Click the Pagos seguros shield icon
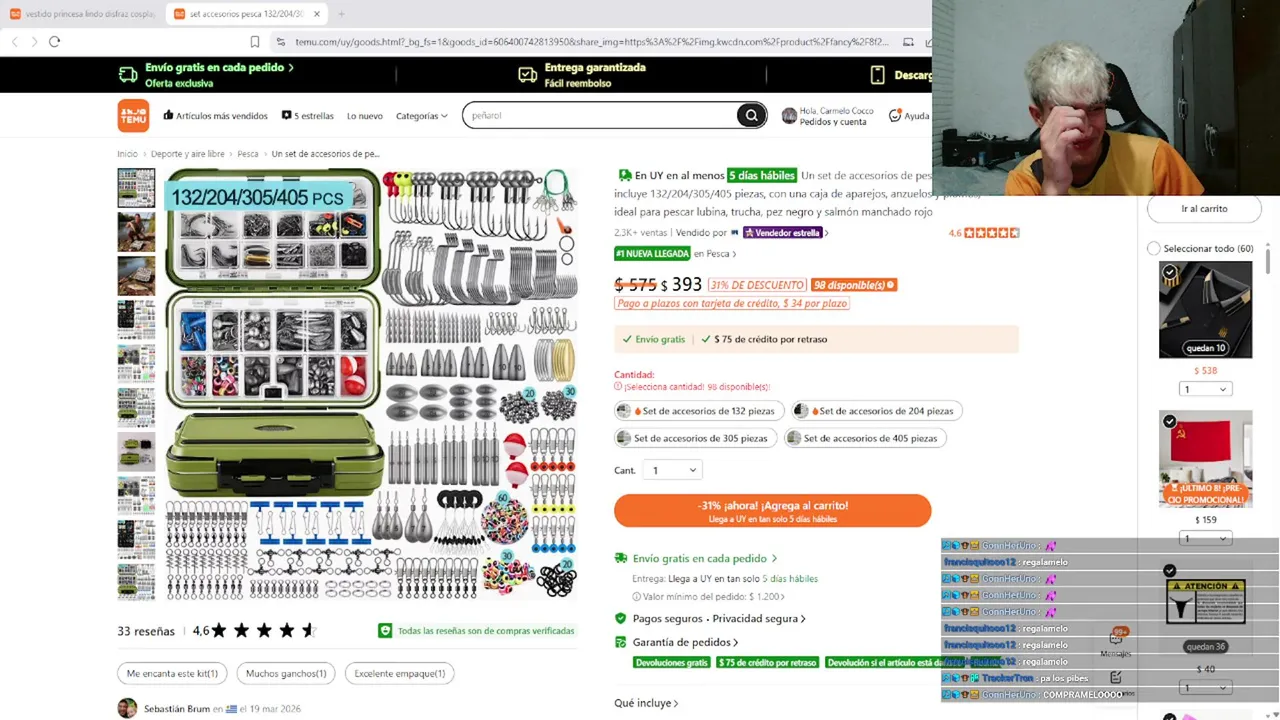This screenshot has height=720, width=1280. coord(620,618)
